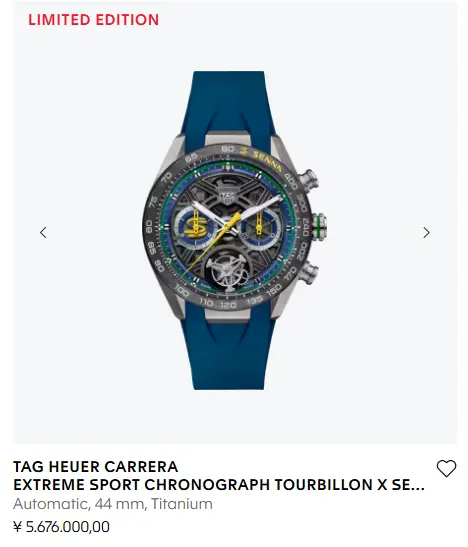The width and height of the screenshot is (468, 547).
Task: Click the yellow SENNA text on bezel
Action: (267, 162)
